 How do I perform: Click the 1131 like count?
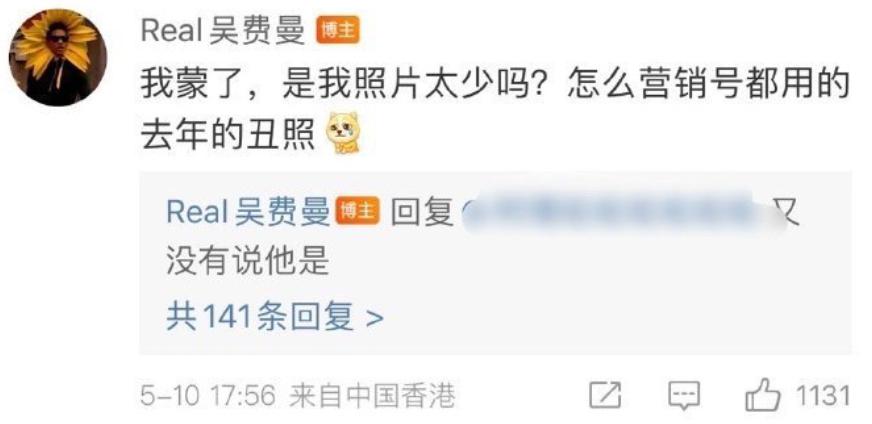click(823, 396)
